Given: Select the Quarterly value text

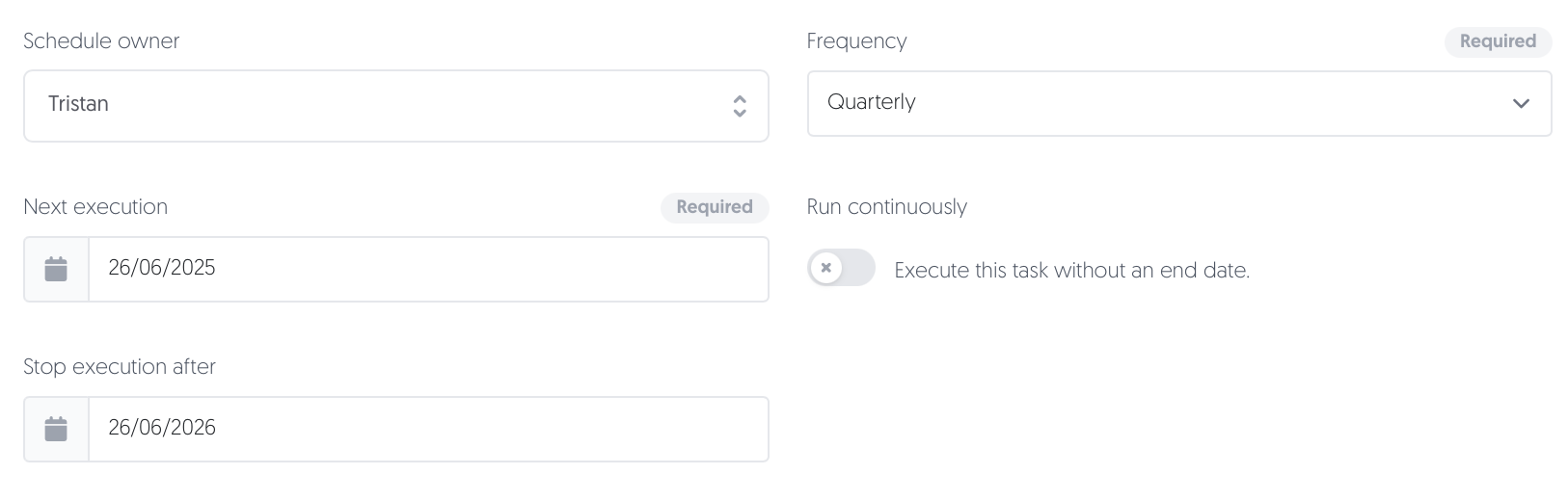Looking at the screenshot, I should click(872, 102).
